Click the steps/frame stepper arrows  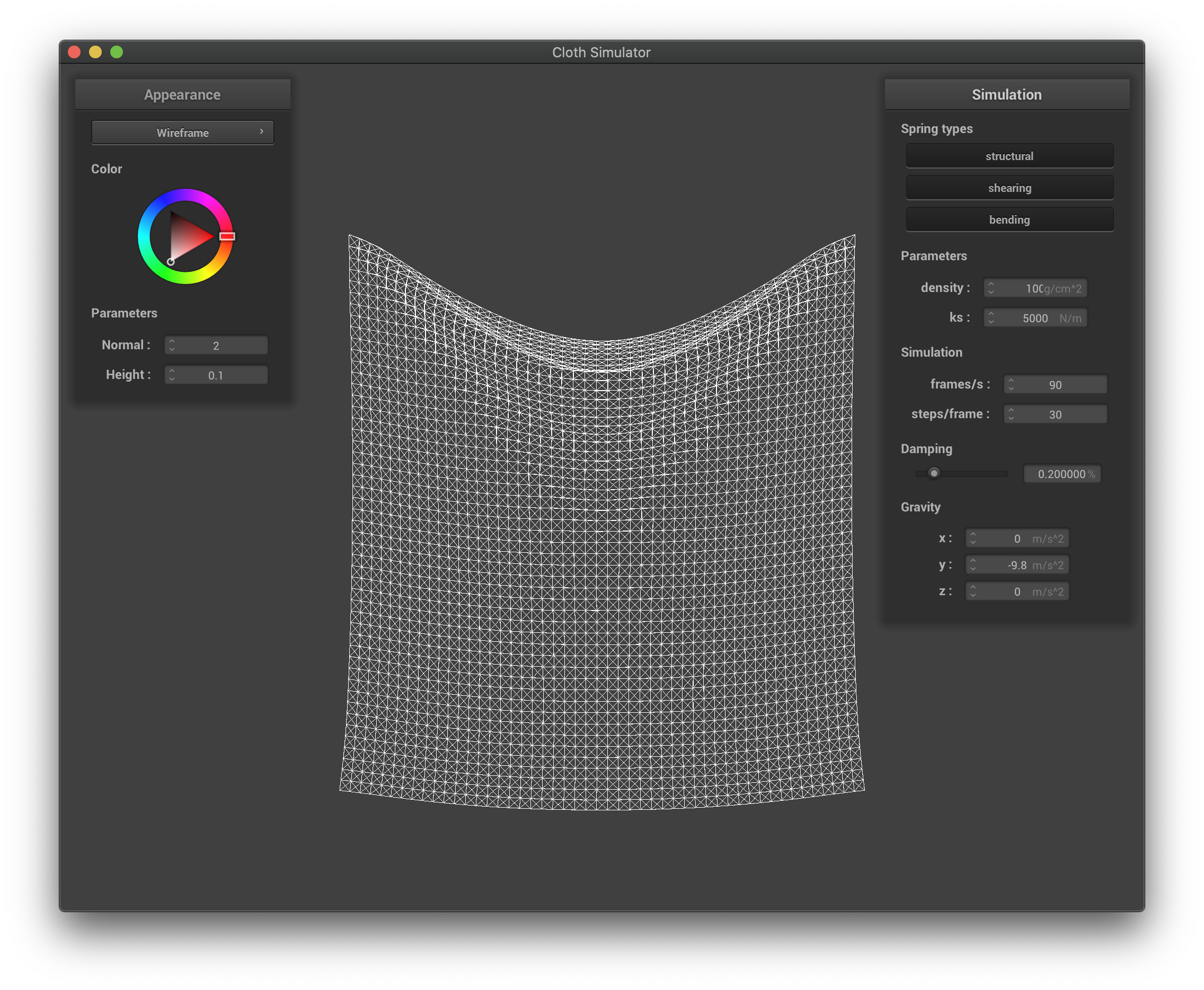pyautogui.click(x=1011, y=414)
